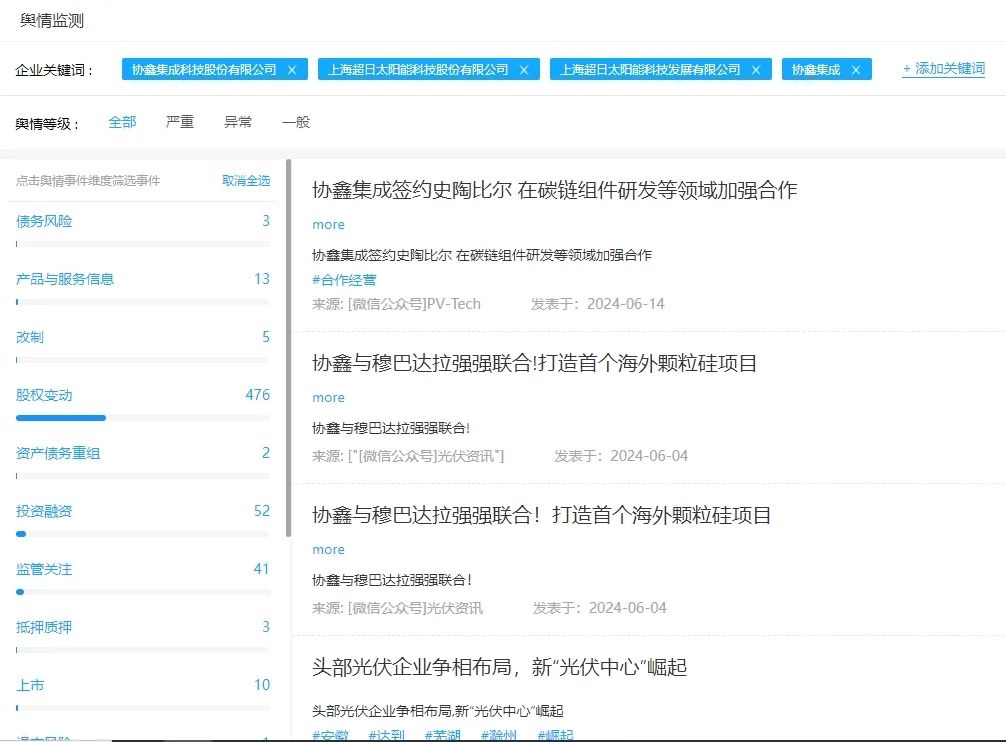Expand more under first 穆巴达拉 article
This screenshot has width=1006, height=742.
tap(328, 398)
